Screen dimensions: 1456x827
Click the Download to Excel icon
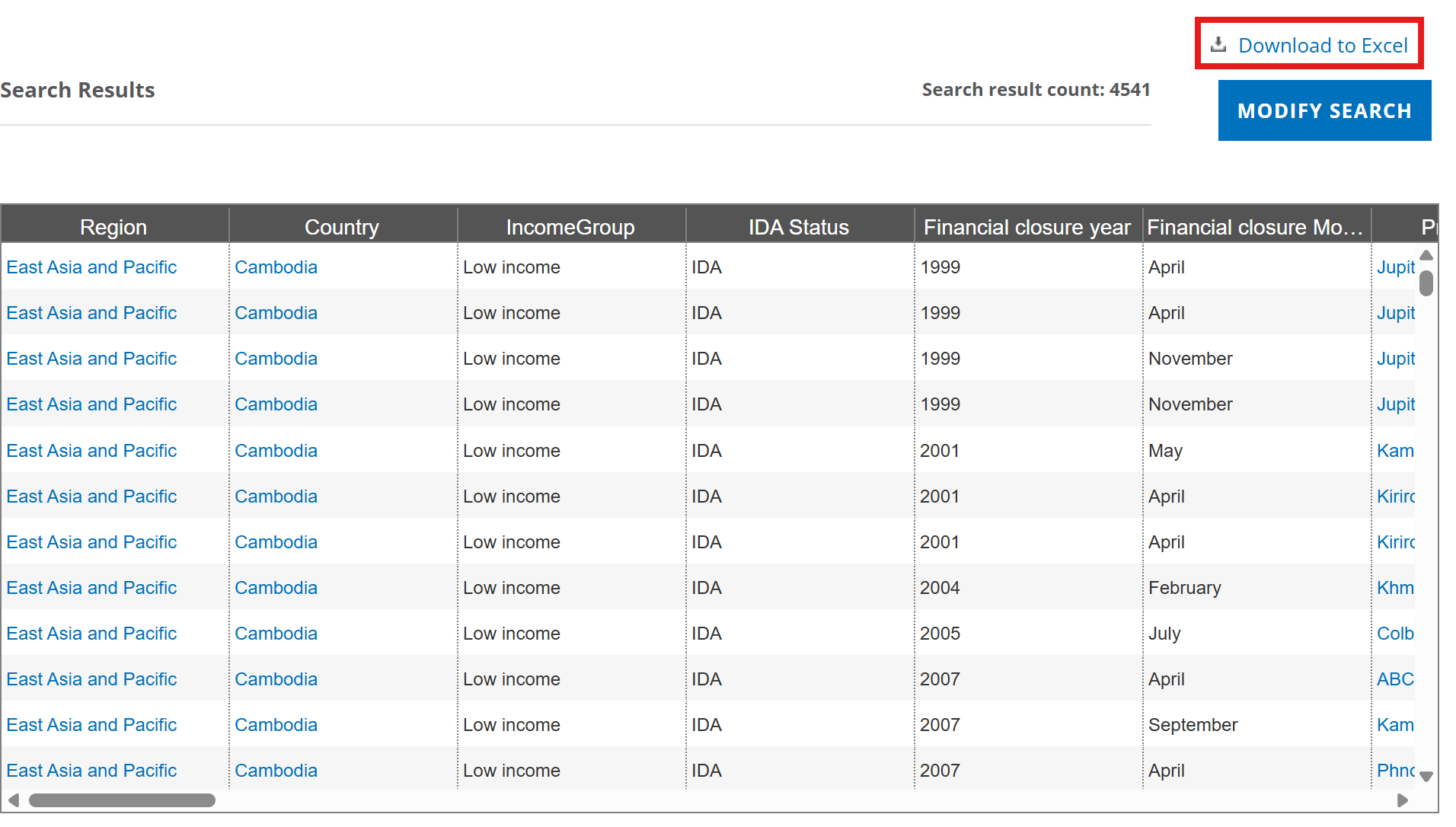coord(1218,44)
